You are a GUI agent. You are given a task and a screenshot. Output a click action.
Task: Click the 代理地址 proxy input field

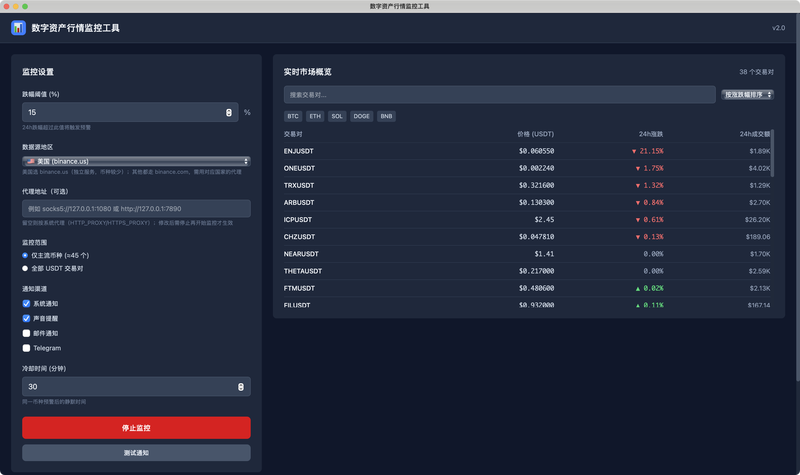[136, 209]
